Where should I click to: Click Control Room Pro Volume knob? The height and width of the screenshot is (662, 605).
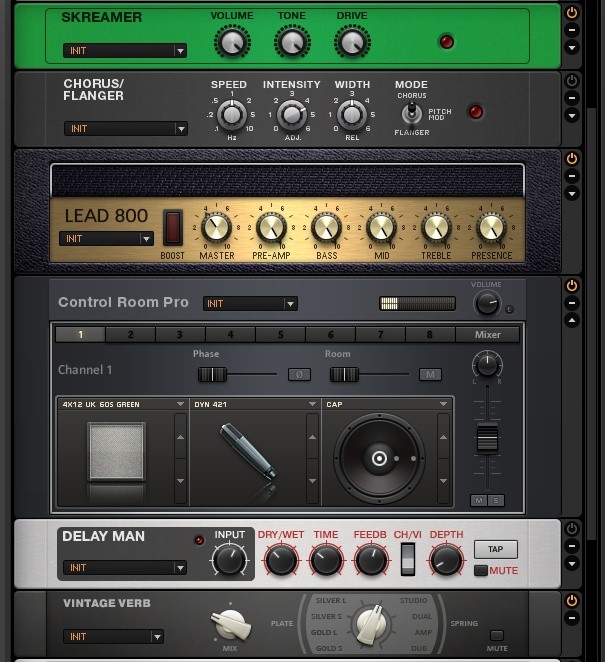click(487, 304)
